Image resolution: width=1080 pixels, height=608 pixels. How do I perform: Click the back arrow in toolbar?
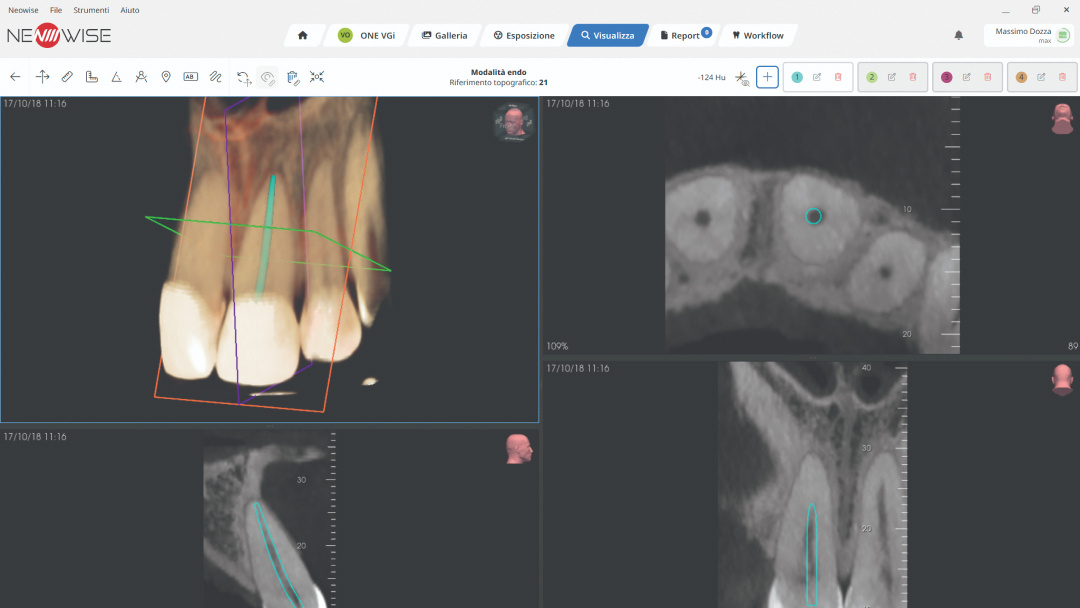tap(15, 77)
